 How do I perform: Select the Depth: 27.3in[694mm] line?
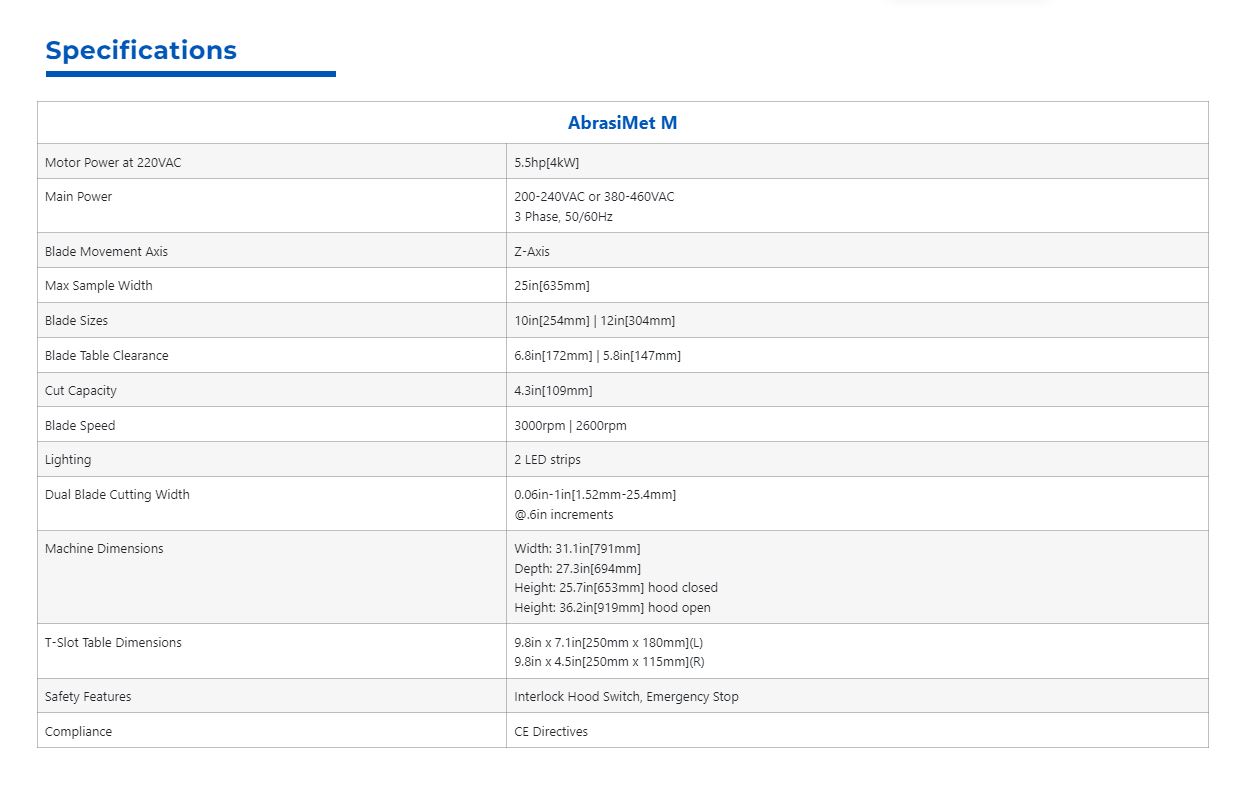pyautogui.click(x=578, y=568)
